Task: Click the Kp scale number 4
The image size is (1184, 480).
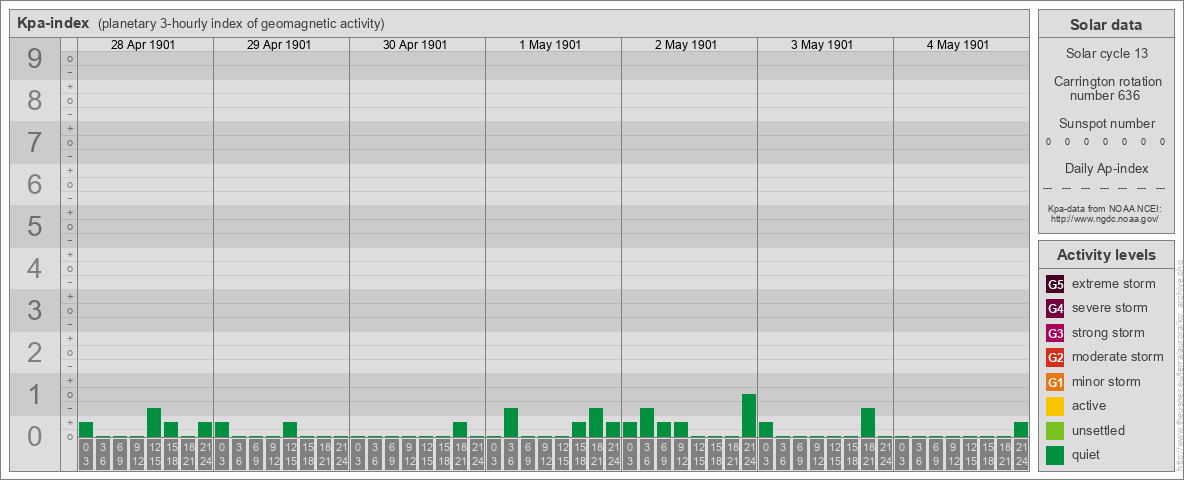Action: point(35,269)
